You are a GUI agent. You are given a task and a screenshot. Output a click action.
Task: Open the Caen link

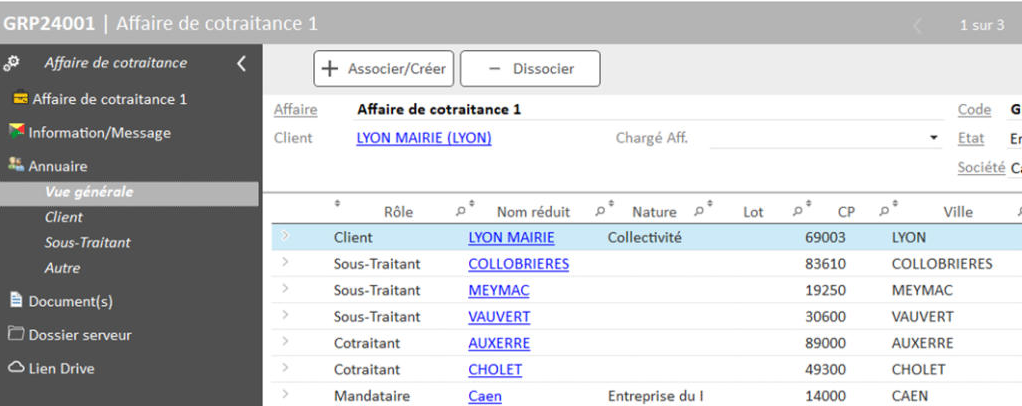485,396
